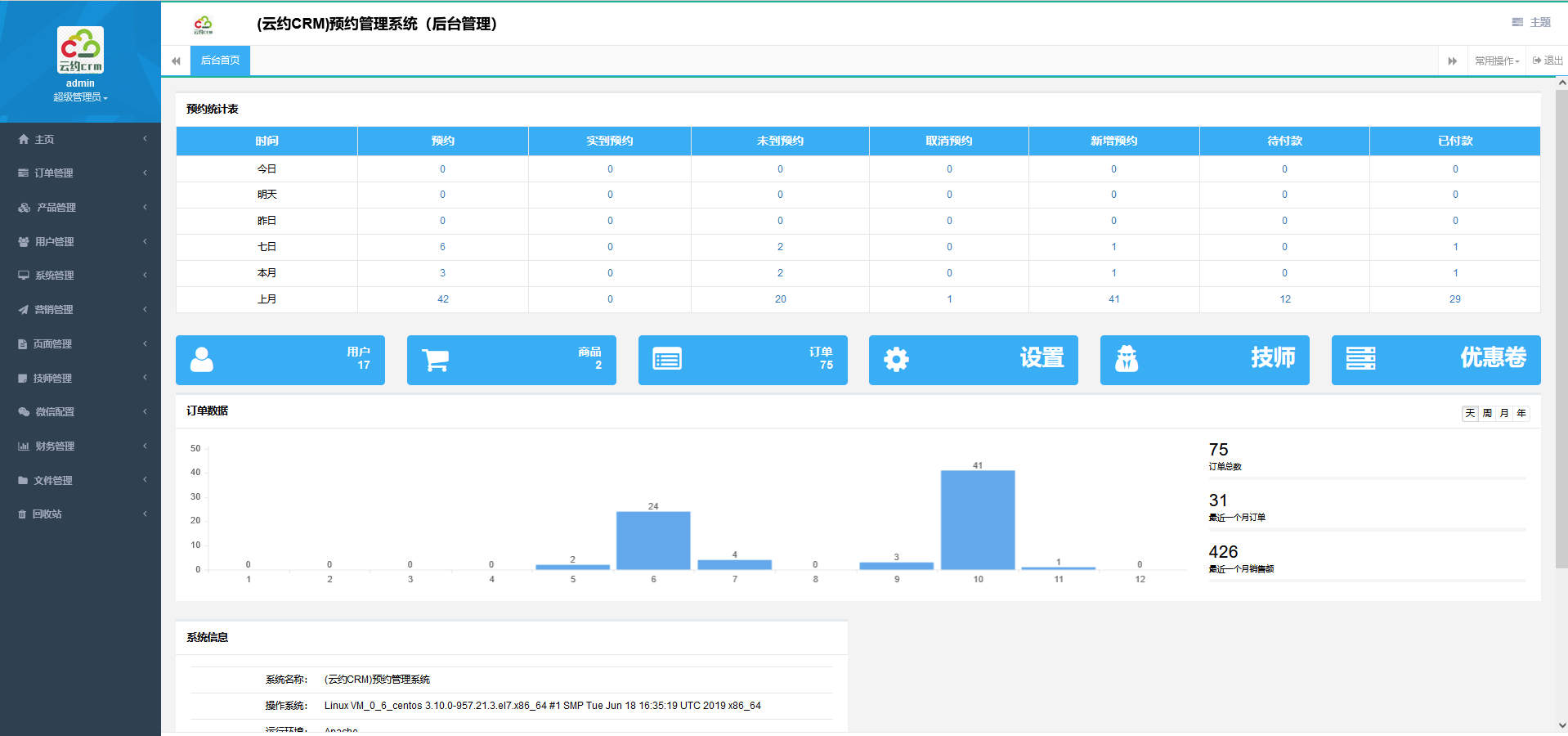Click the technician icon on 技师 card

tap(1127, 359)
